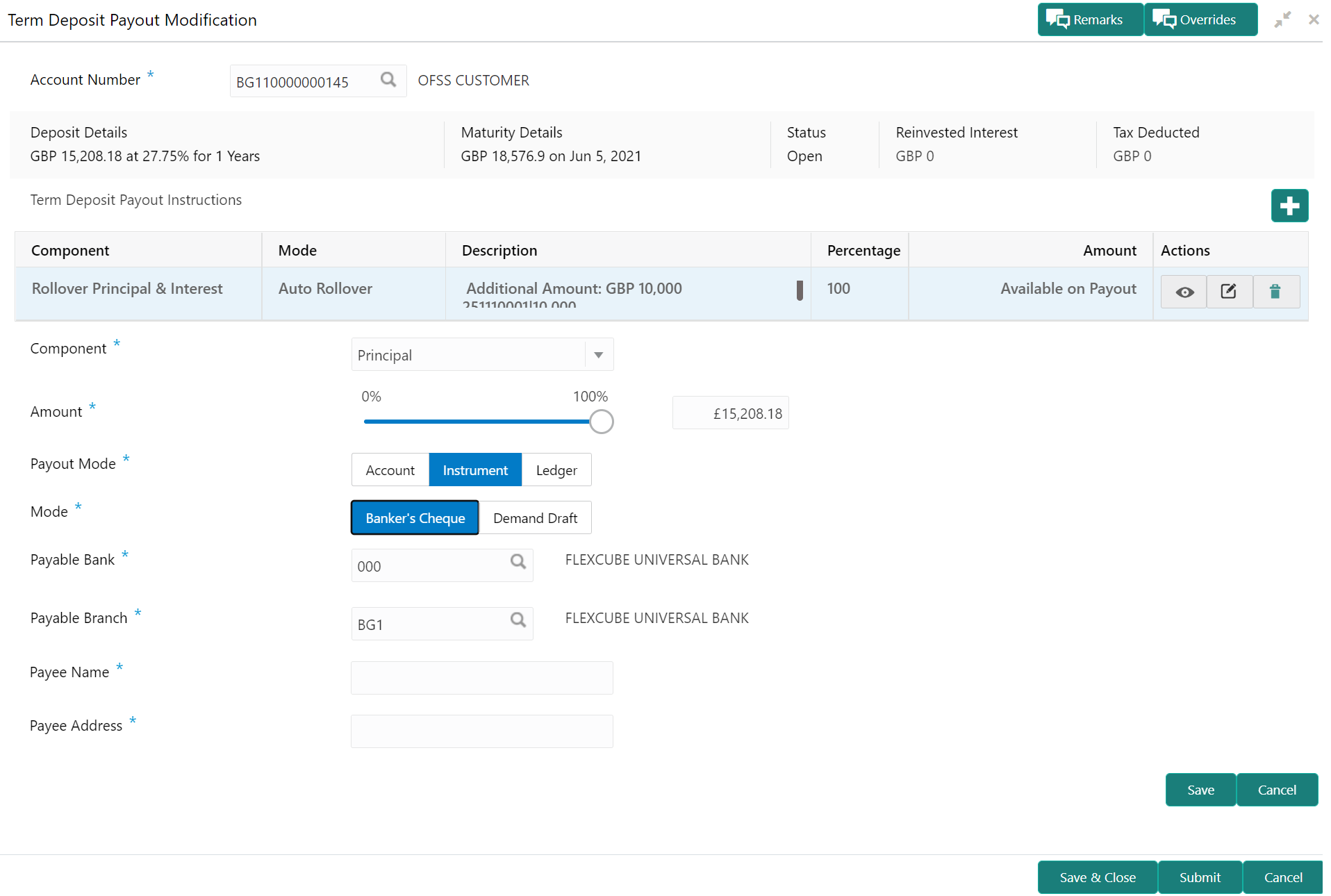This screenshot has width=1331, height=896.
Task: Cancel the transaction at bottom bar
Action: 1283,877
